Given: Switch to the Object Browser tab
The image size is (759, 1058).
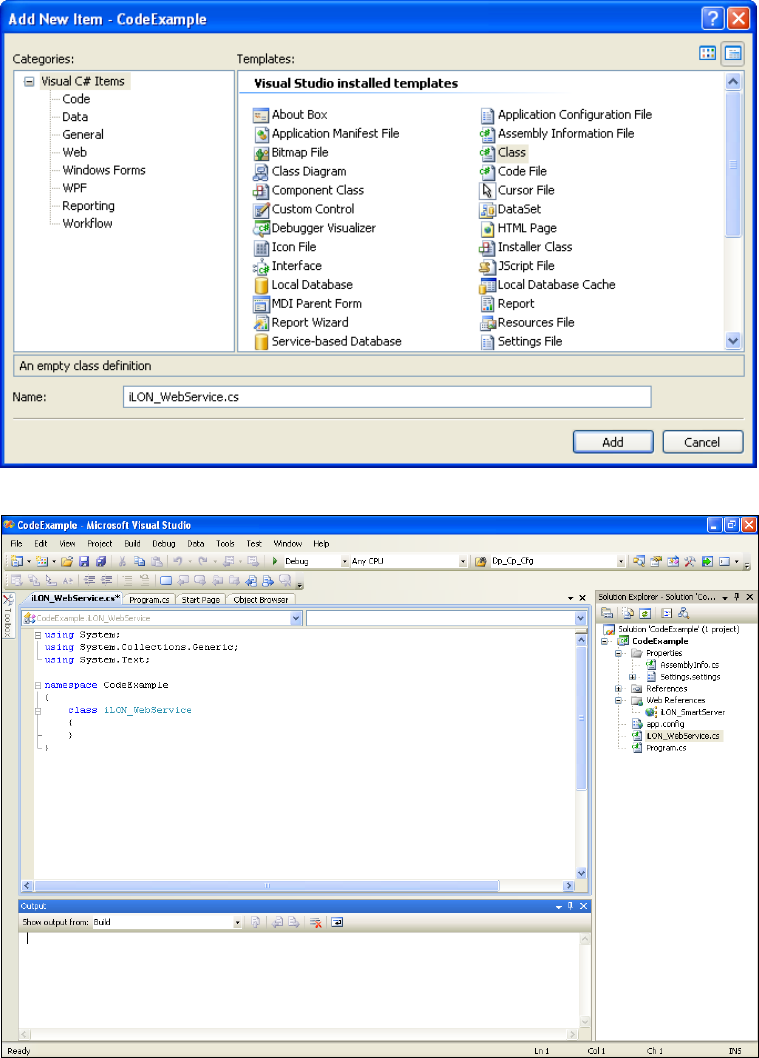Looking at the screenshot, I should 260,600.
